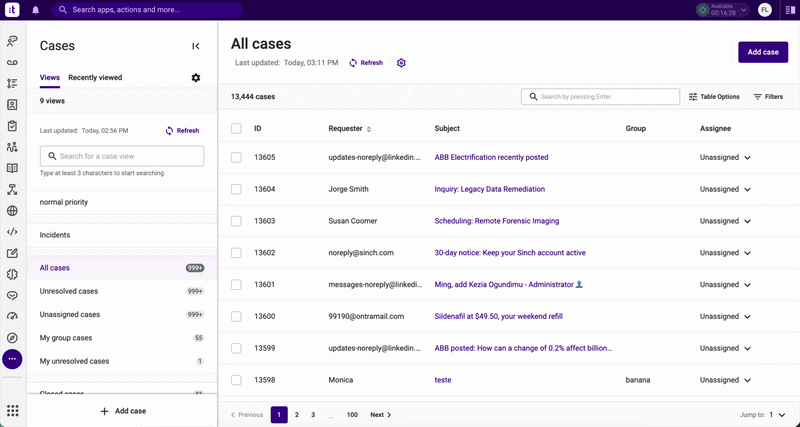Viewport: 800px width, 427px height.
Task: Open the globe icon in sidebar
Action: pos(12,211)
